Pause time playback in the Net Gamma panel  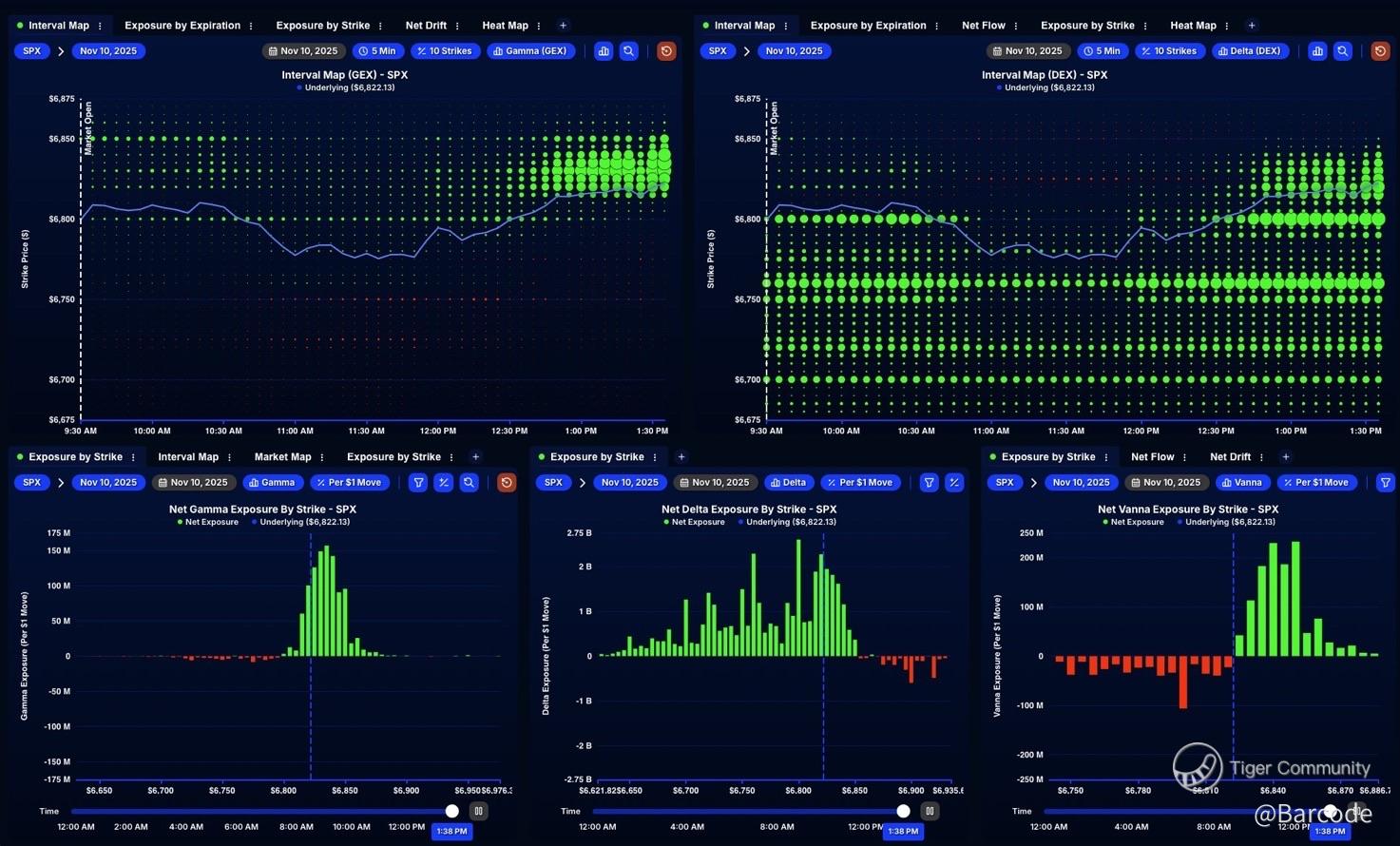(x=478, y=811)
